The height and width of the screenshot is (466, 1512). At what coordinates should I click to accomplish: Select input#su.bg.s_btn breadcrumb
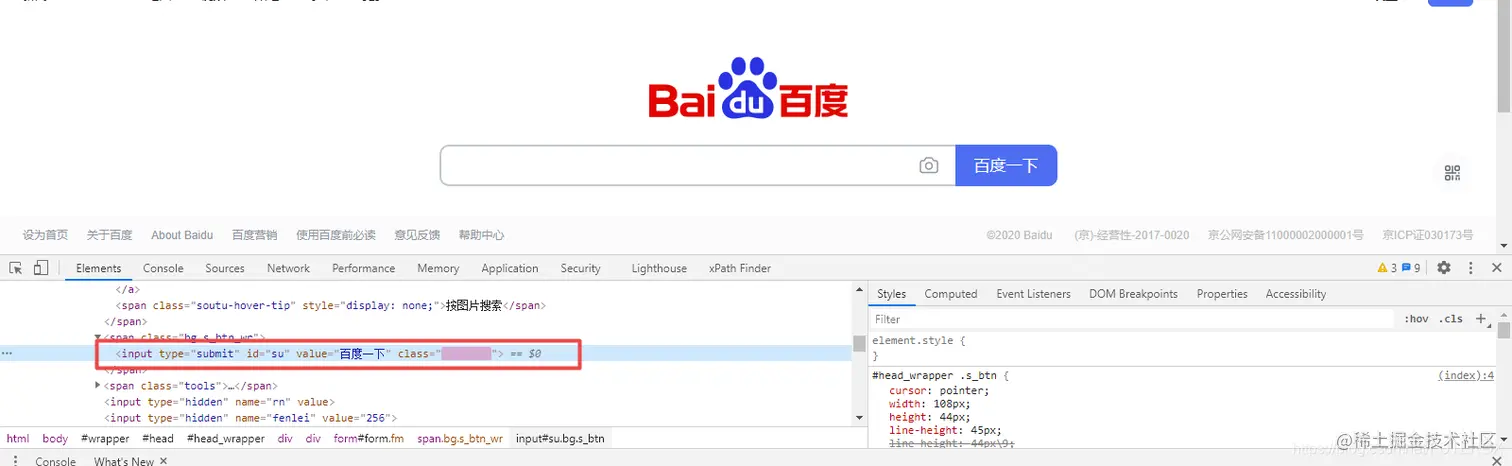[560, 438]
